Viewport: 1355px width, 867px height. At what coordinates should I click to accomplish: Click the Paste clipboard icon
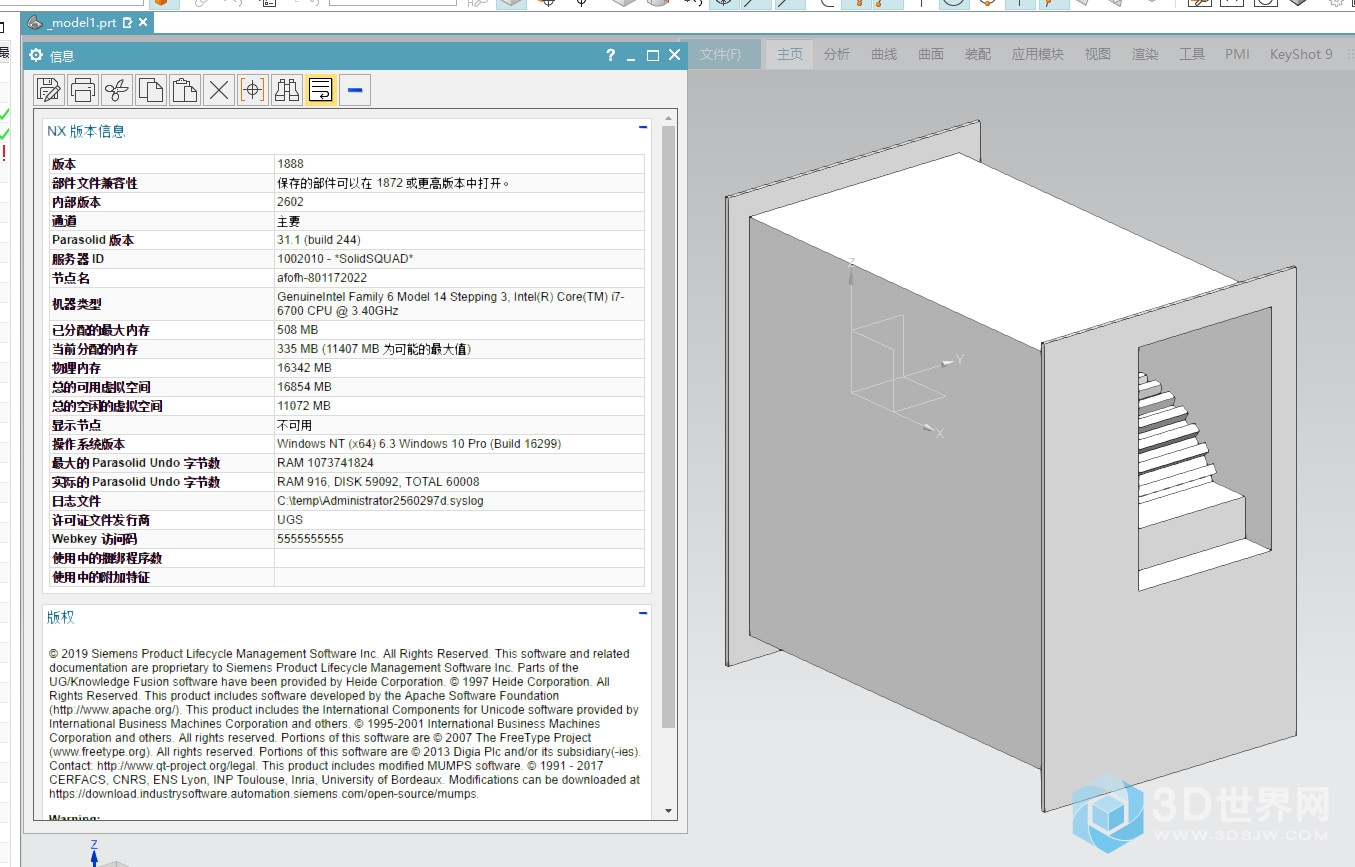click(185, 90)
